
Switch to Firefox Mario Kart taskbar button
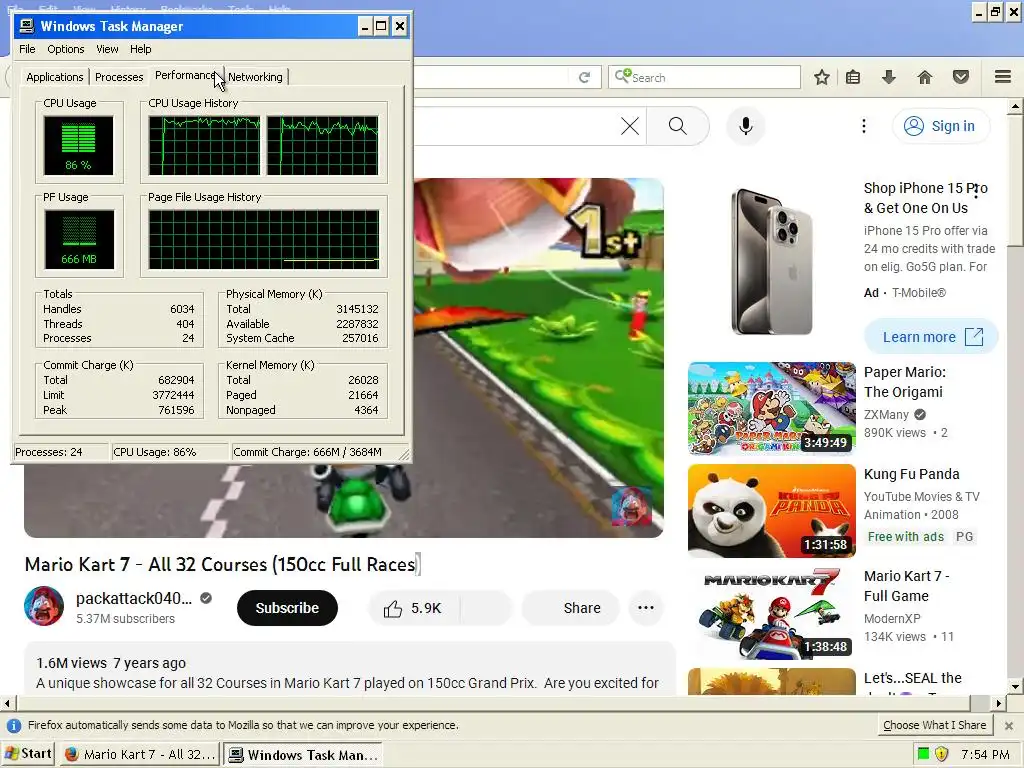click(x=140, y=754)
